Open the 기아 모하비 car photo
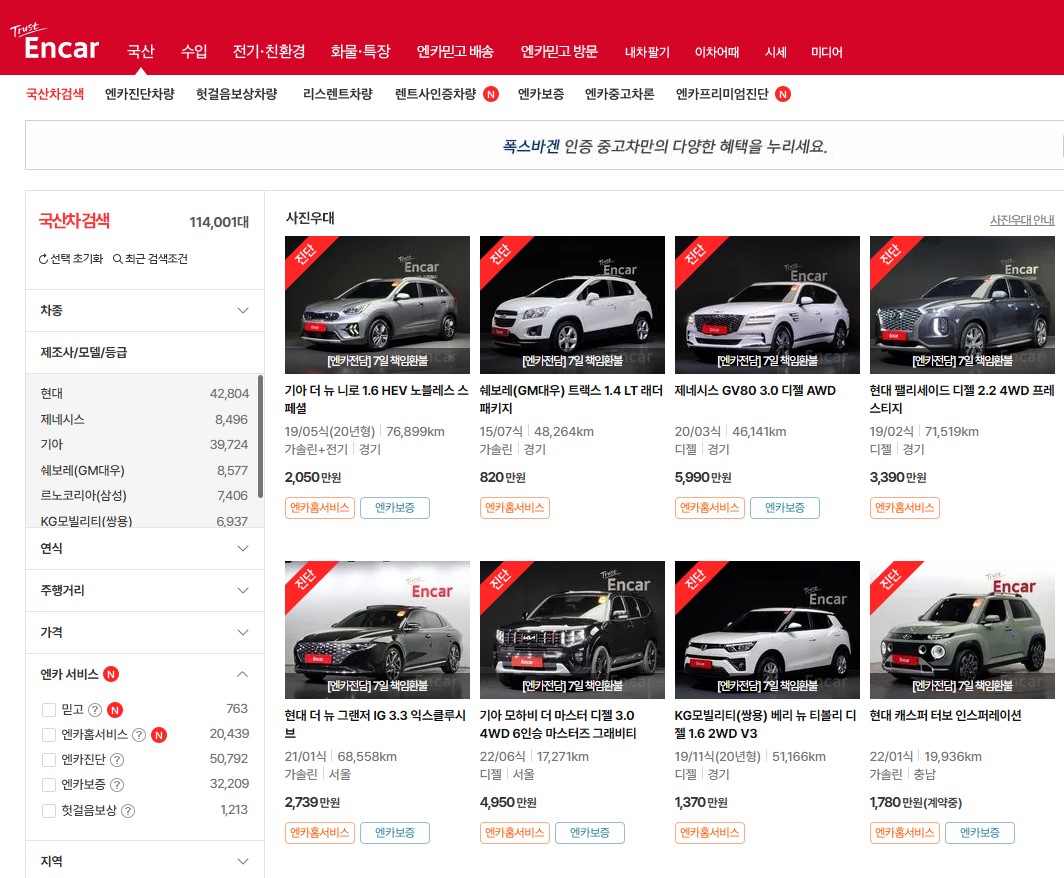 point(572,630)
